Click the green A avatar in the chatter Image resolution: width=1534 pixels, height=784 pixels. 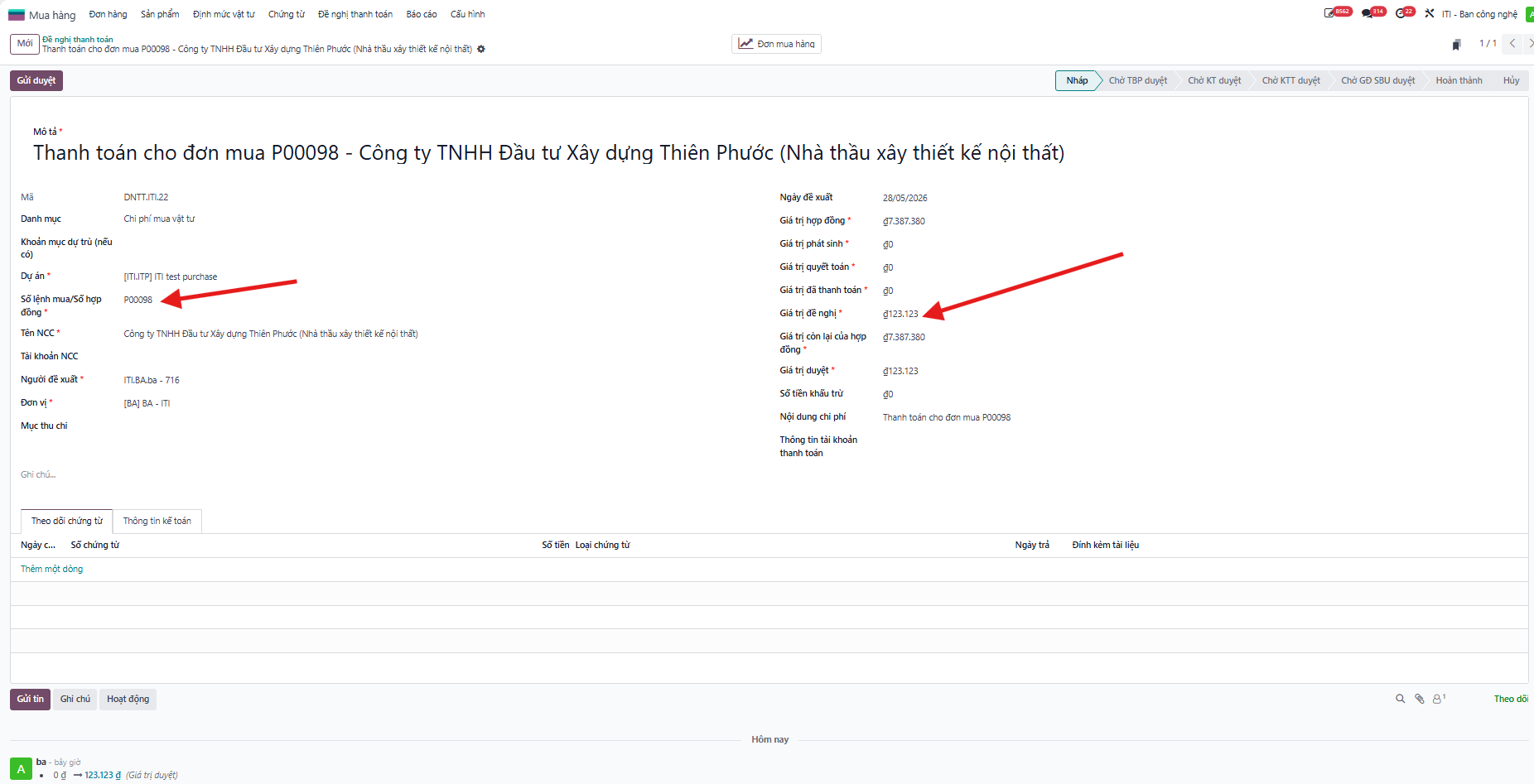pos(21,769)
